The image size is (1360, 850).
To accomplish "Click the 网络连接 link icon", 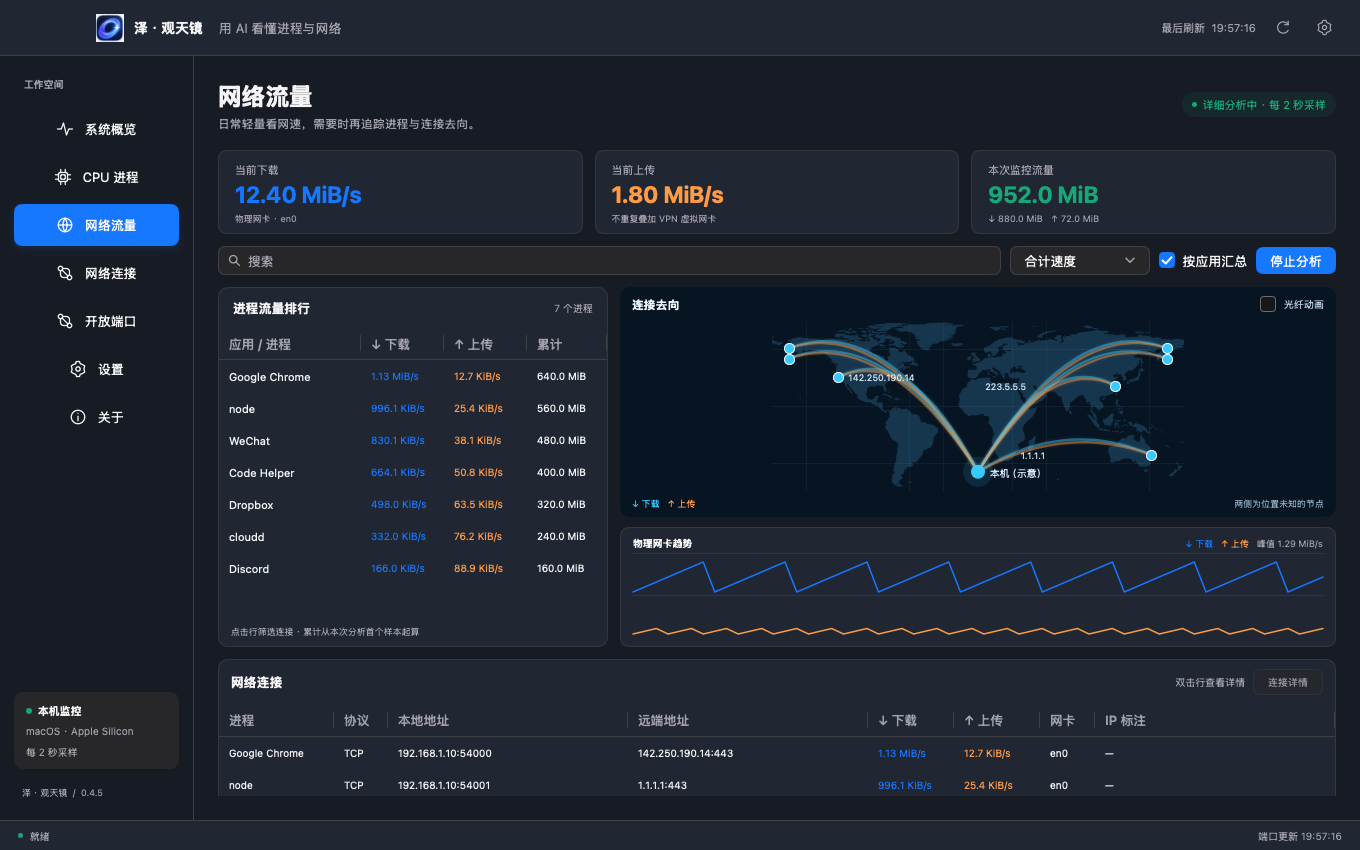I will [65, 273].
